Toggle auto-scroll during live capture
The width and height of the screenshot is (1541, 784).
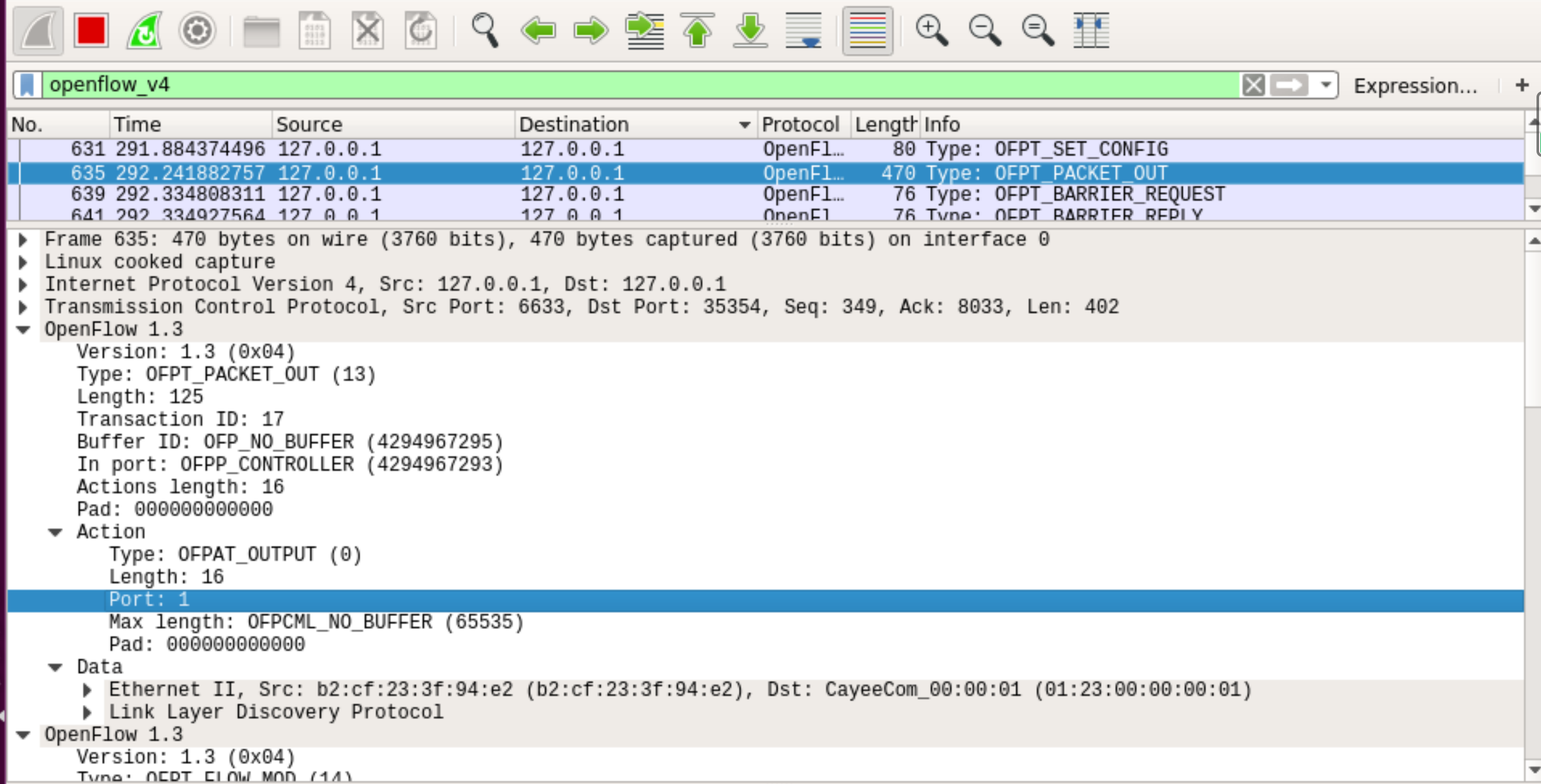click(x=804, y=30)
